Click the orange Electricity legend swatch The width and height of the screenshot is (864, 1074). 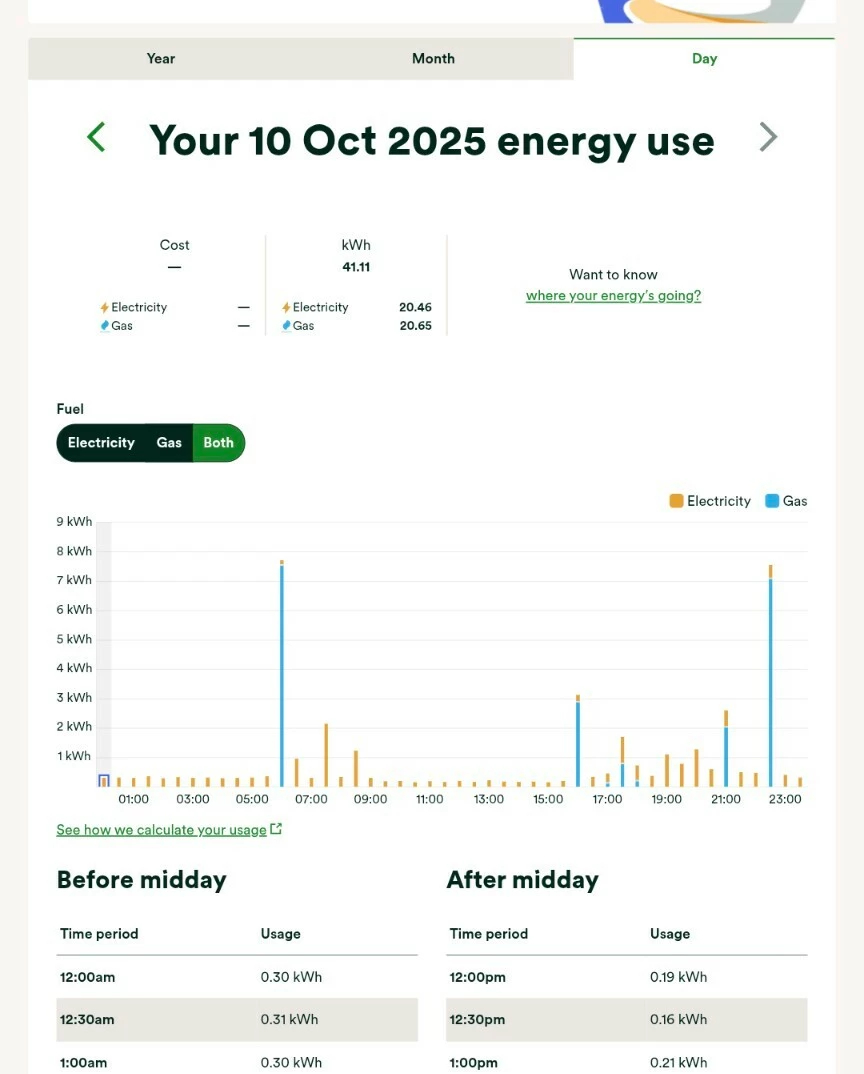coord(677,501)
